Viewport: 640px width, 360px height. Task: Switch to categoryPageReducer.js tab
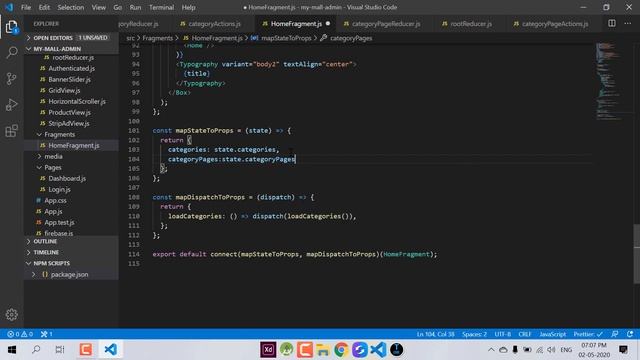coord(386,24)
